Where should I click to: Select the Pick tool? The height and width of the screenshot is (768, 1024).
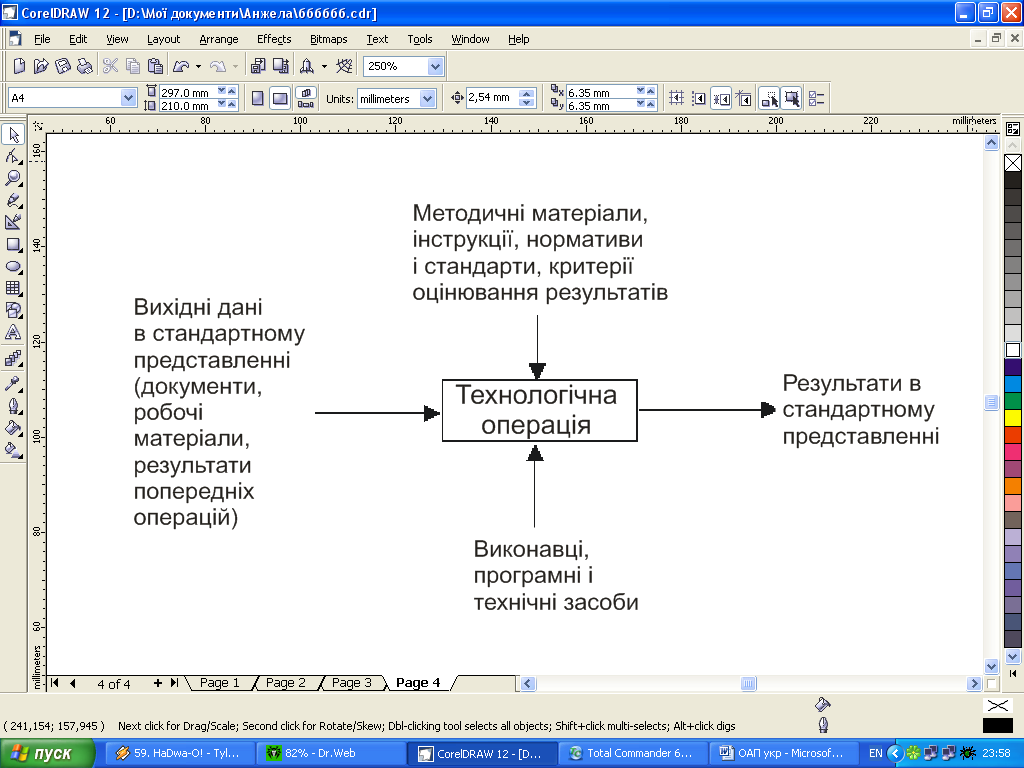point(13,135)
